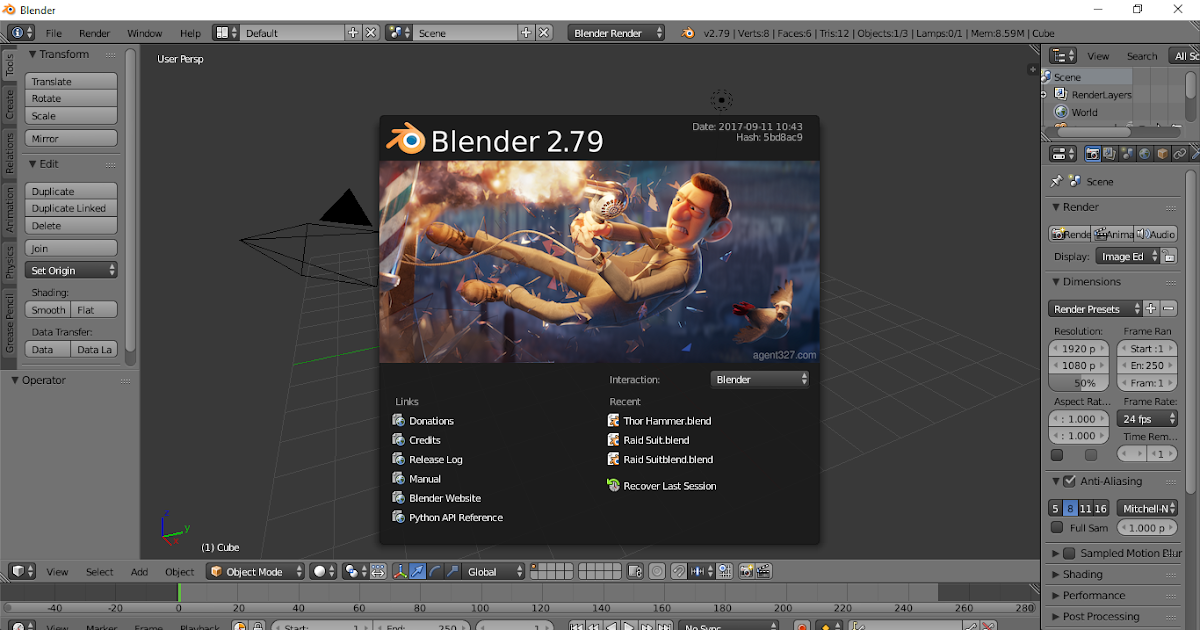Open the Properties editor type selector
Image resolution: width=1200 pixels, height=630 pixels.
(x=1063, y=154)
